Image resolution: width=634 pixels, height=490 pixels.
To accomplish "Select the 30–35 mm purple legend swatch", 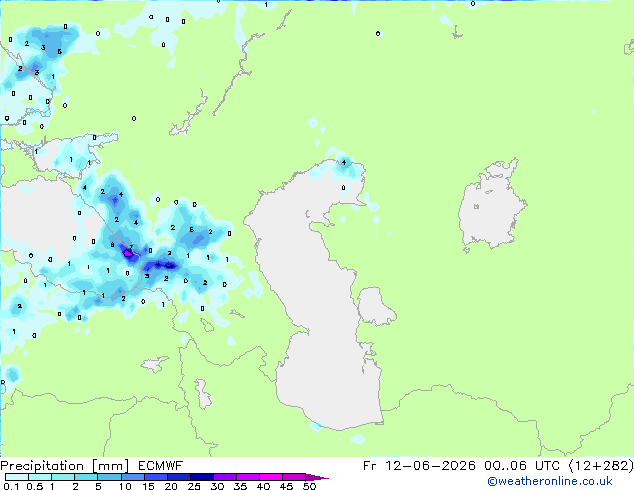I will click(225, 477).
